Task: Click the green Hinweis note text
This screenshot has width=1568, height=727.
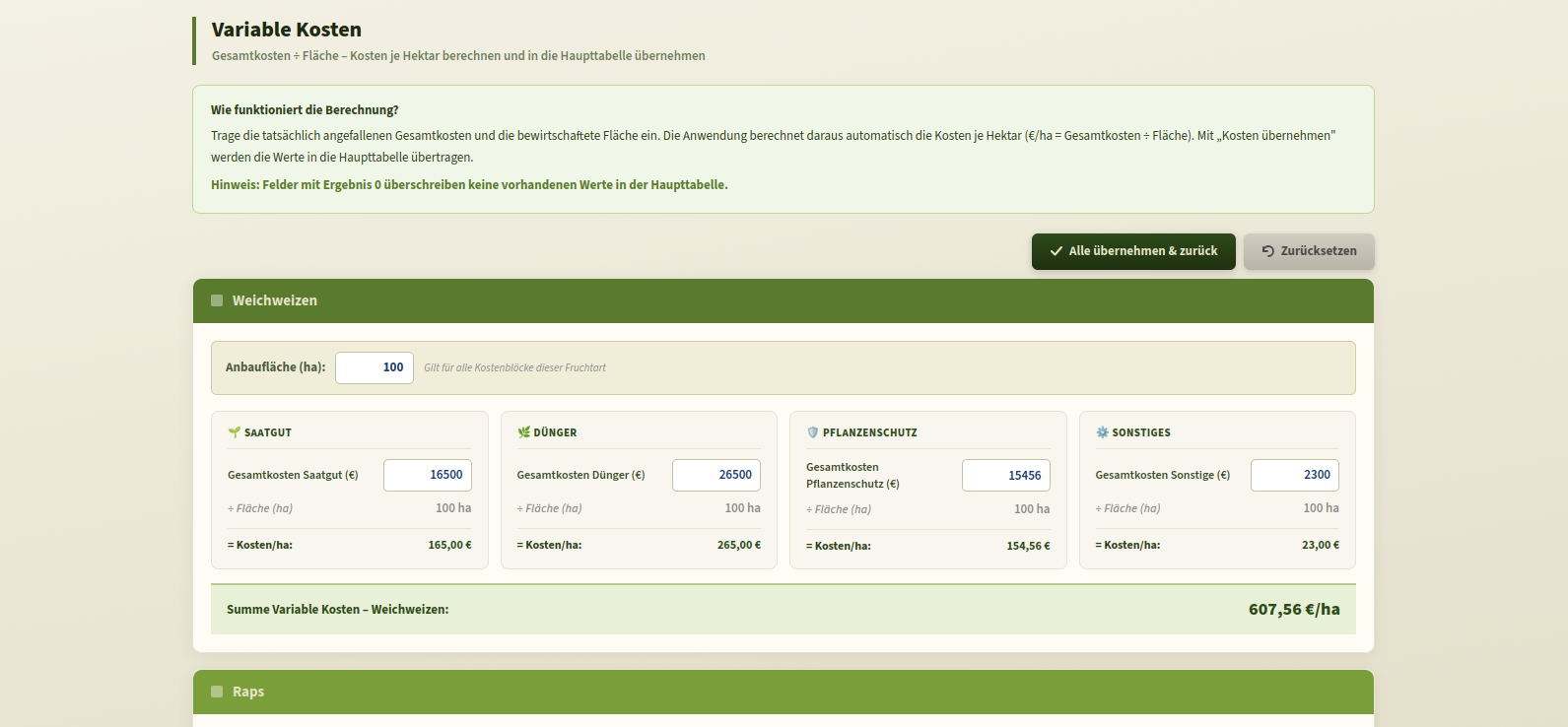Action: tap(469, 185)
